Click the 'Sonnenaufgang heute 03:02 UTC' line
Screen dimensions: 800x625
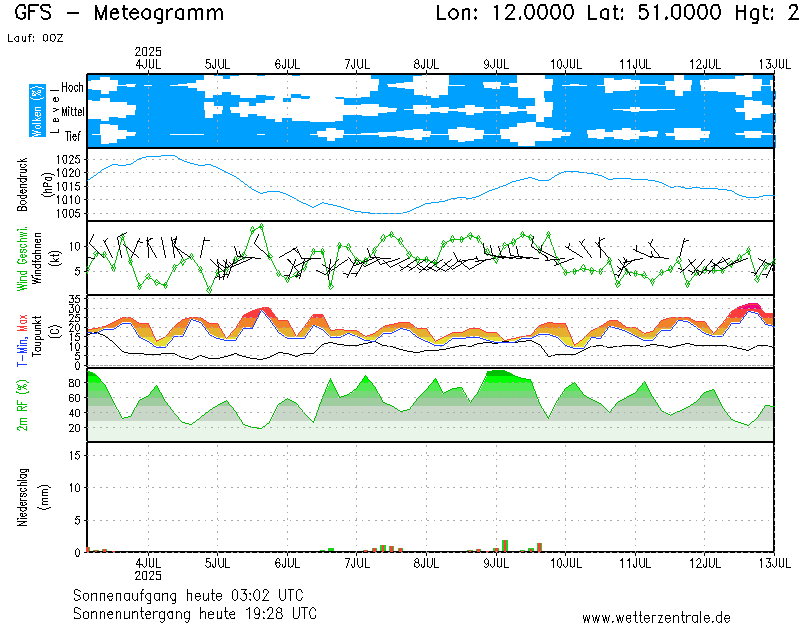188,596
